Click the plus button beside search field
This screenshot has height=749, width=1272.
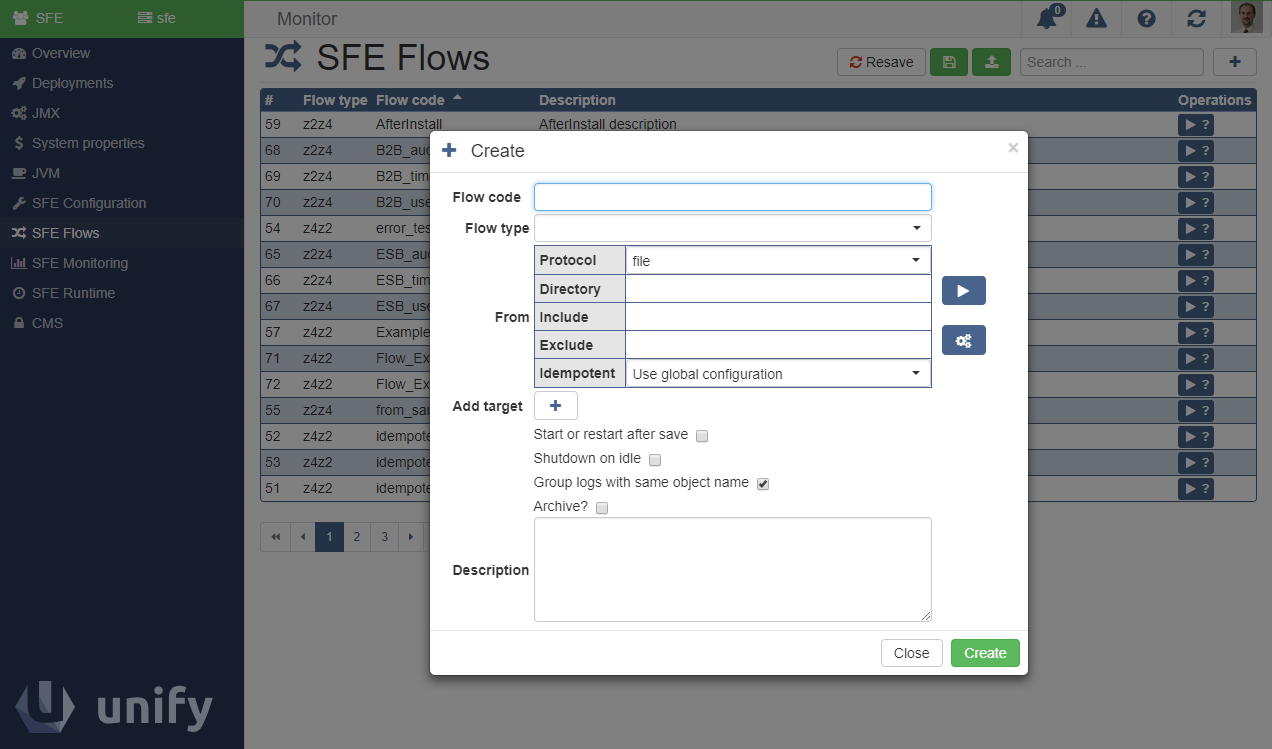tap(1235, 62)
